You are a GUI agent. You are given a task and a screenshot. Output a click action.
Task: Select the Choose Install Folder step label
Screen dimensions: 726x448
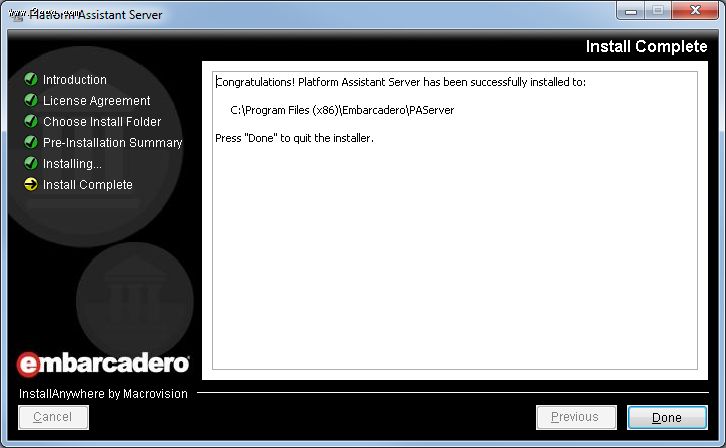point(102,121)
